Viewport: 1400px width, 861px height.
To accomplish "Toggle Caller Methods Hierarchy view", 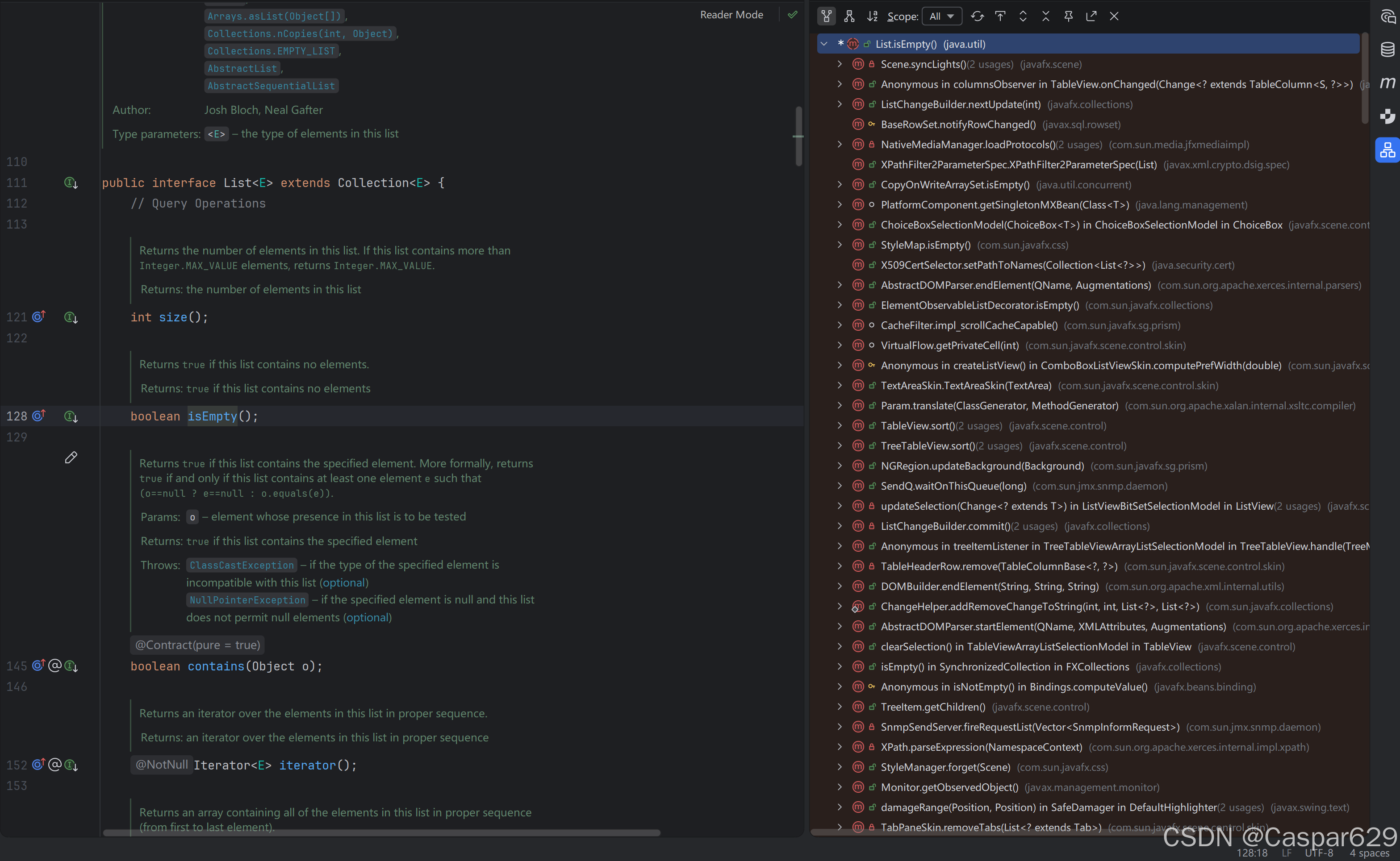I will click(827, 17).
